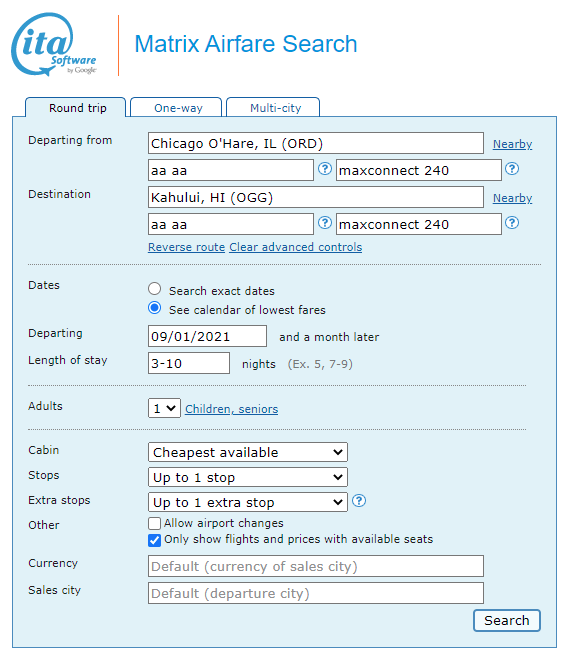
Task: Uncheck Only show flights with available seats
Action: pos(154,540)
